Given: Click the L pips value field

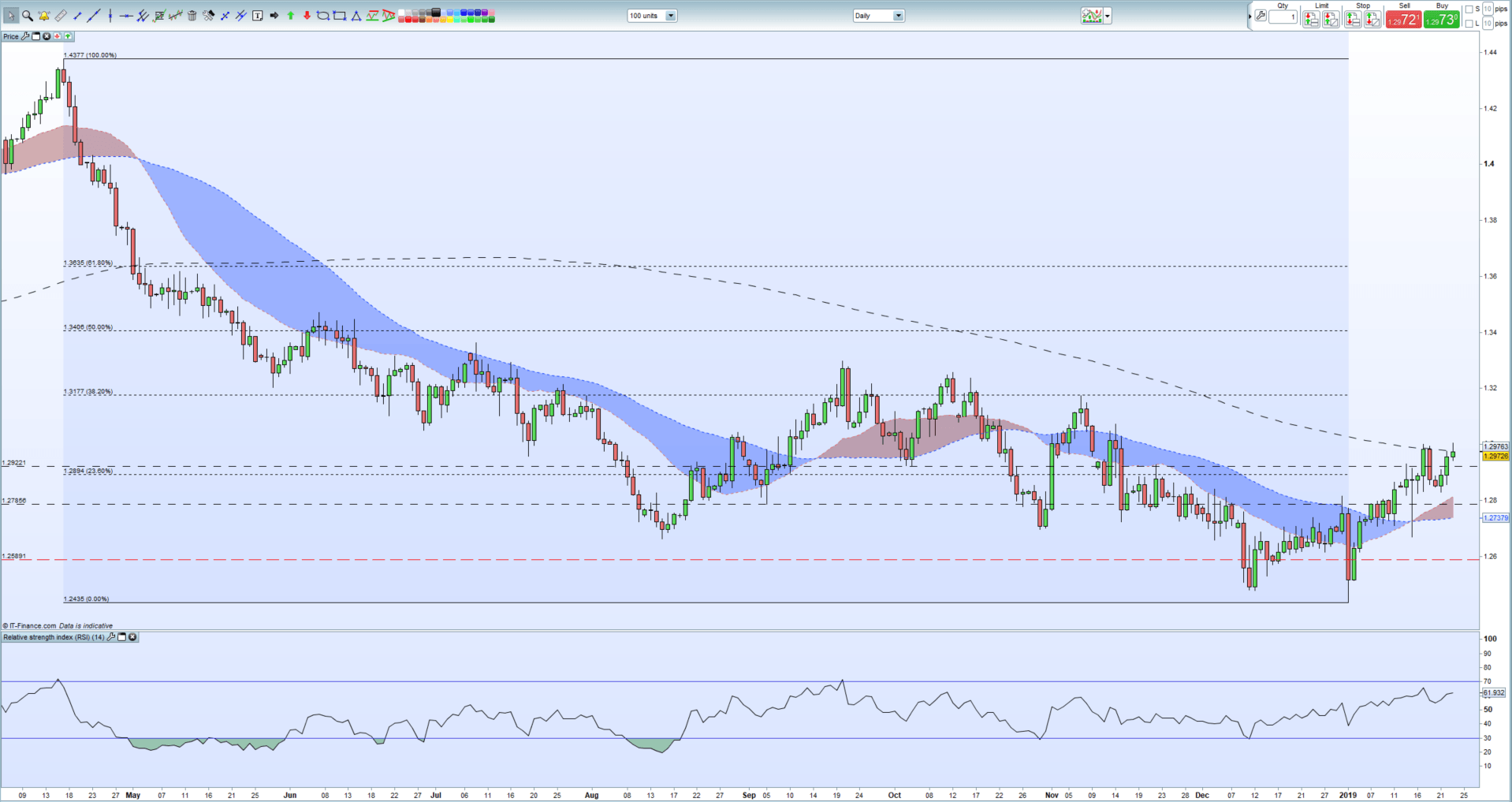Looking at the screenshot, I should (1488, 24).
